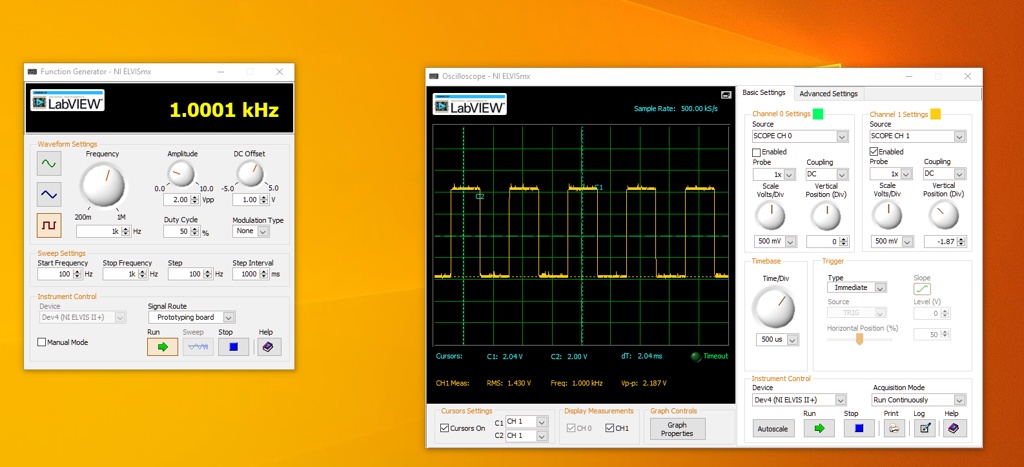Click the Oscilloscope Log icon

pos(924,428)
